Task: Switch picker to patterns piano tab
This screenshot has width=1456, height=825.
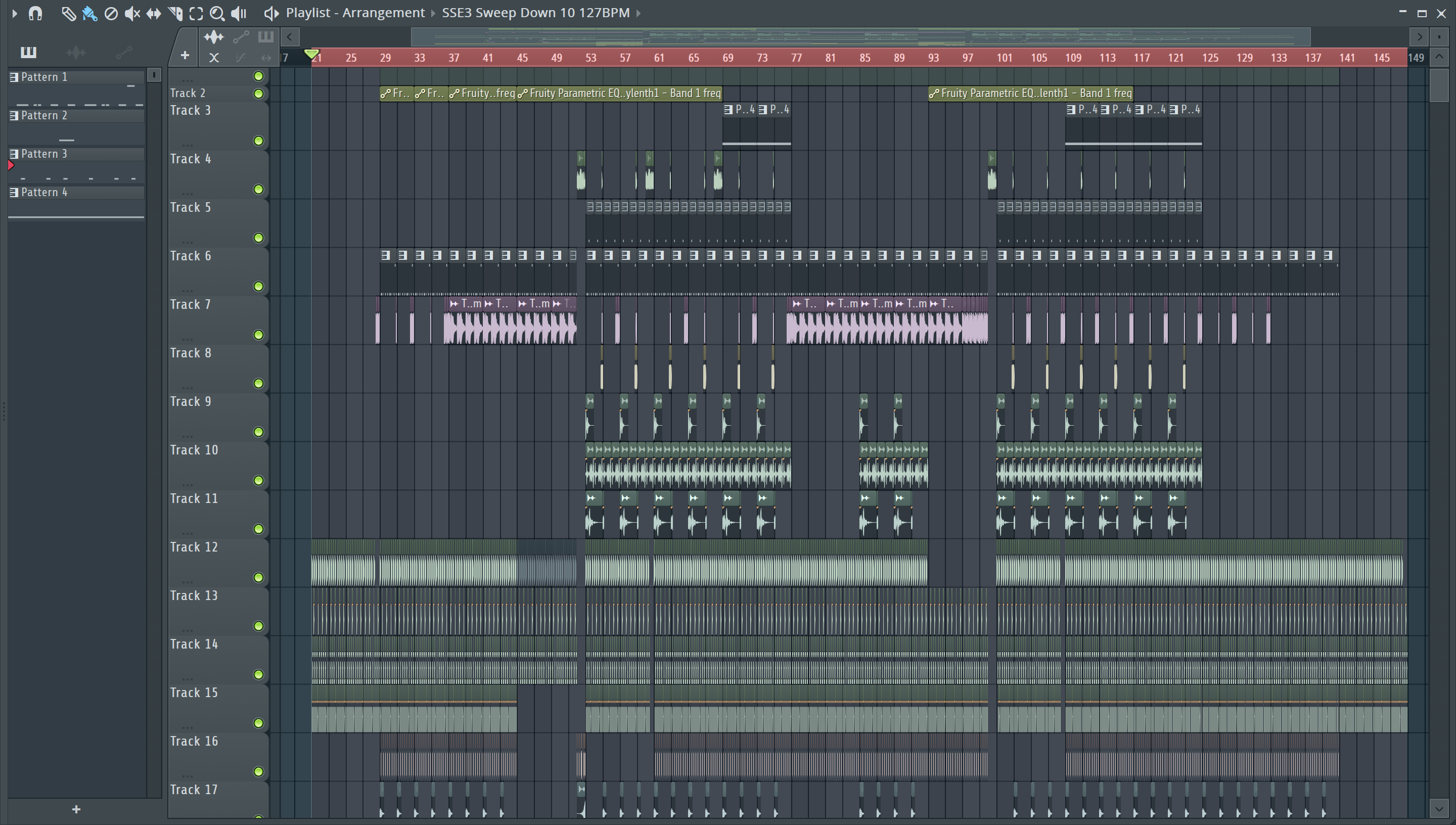Action: tap(28, 53)
